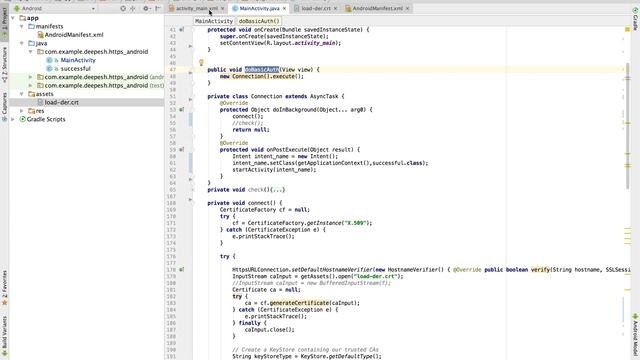Click the highlighted verify method on line 178
The height and width of the screenshot is (360, 640).
(540, 270)
